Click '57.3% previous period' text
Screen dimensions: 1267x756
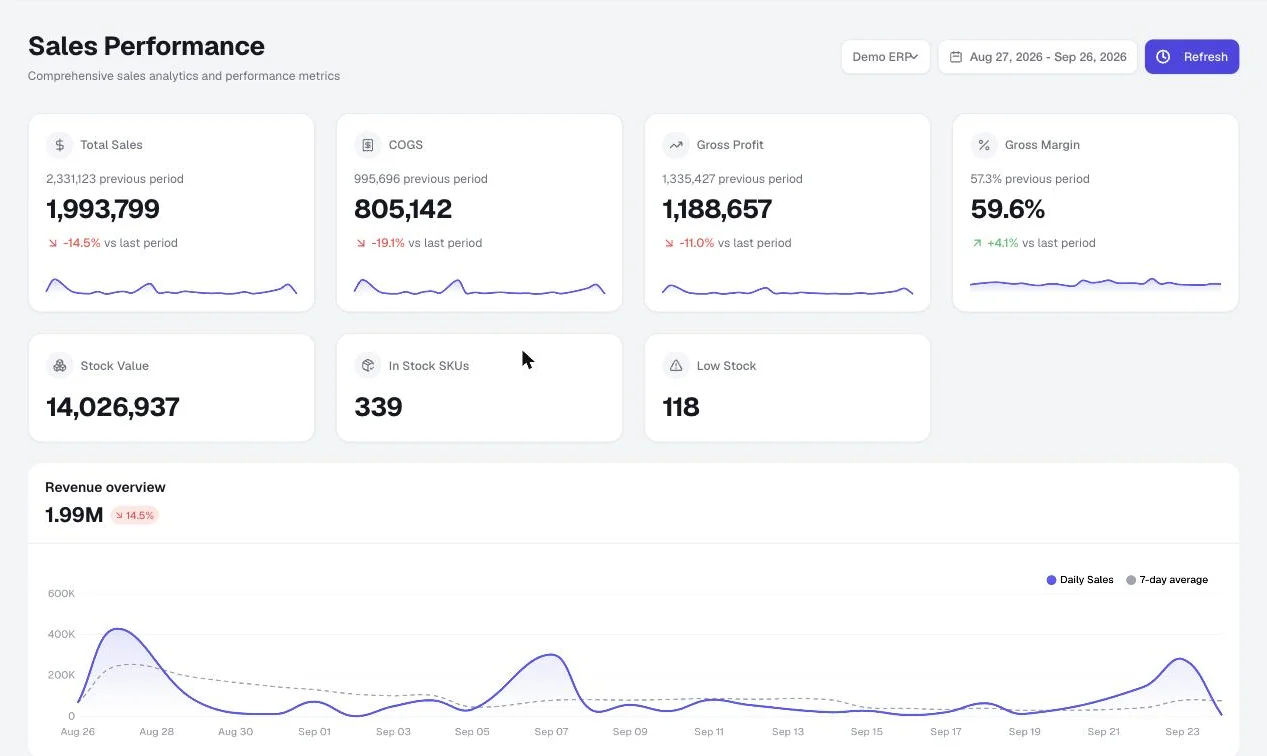click(1030, 179)
